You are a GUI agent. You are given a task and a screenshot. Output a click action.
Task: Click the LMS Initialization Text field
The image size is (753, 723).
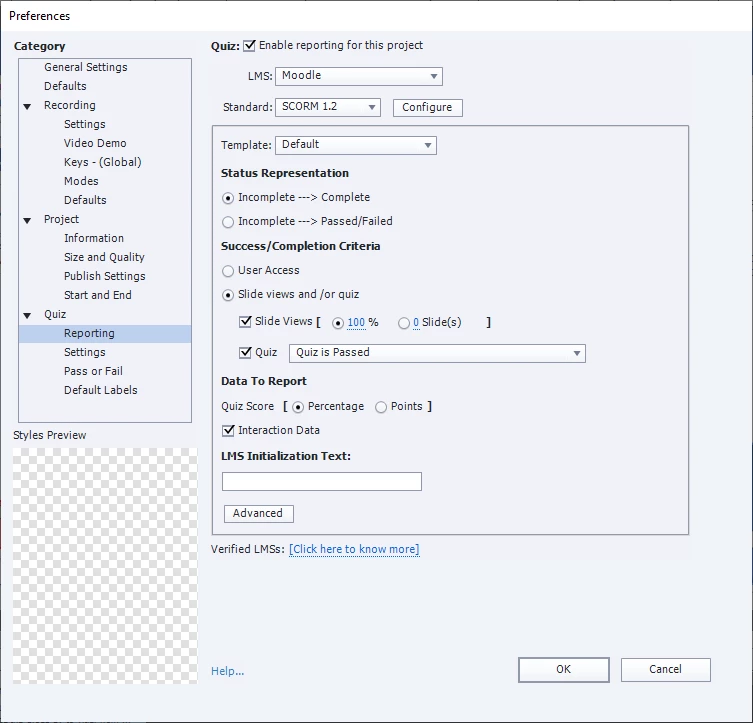coord(322,482)
